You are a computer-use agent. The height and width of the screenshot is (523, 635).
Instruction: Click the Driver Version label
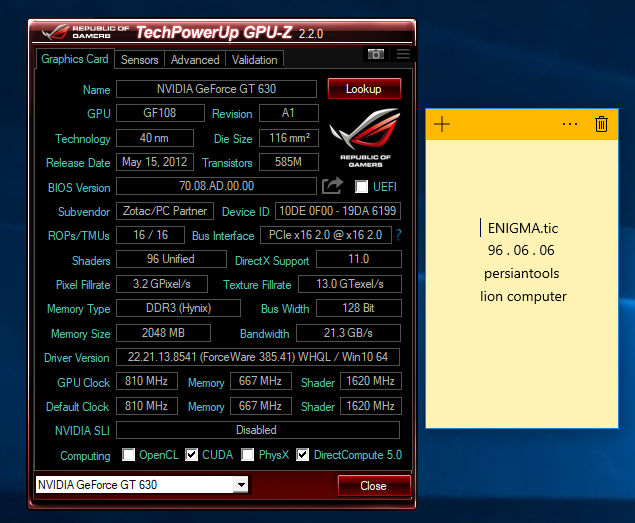(x=77, y=358)
